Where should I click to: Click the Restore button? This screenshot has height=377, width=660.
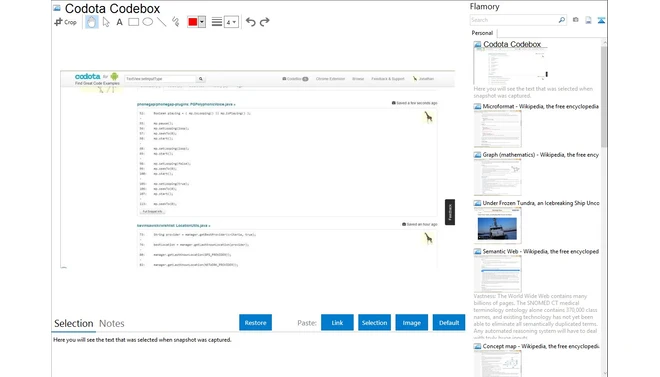[255, 323]
